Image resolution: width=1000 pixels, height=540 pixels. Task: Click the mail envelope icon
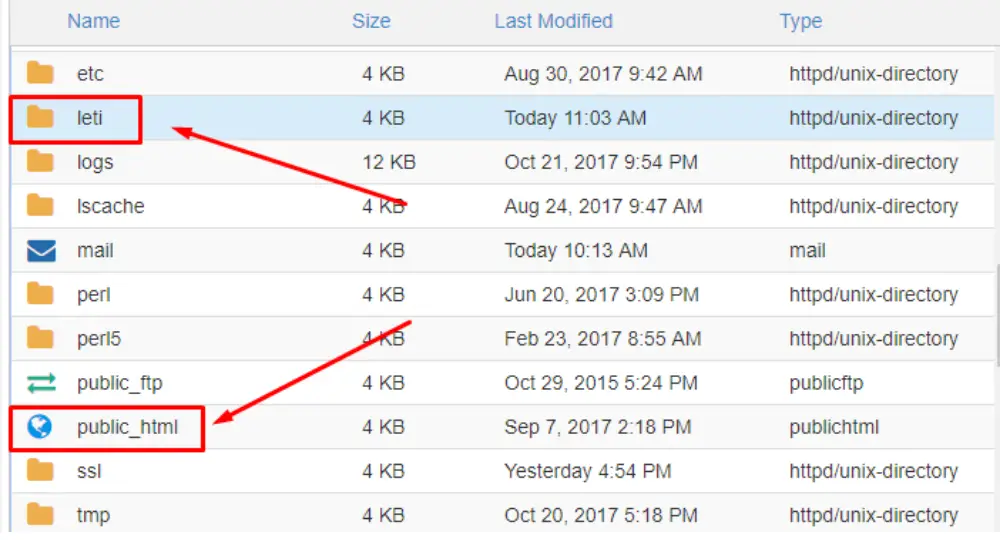[x=41, y=251]
